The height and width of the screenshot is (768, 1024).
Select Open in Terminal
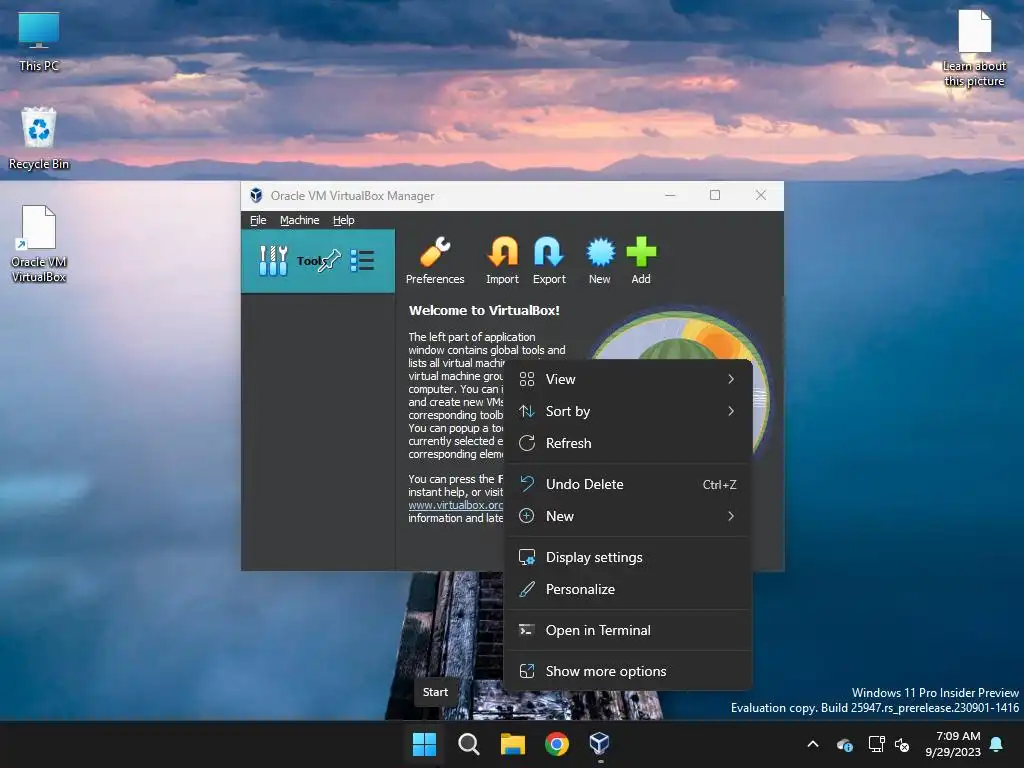628,631
